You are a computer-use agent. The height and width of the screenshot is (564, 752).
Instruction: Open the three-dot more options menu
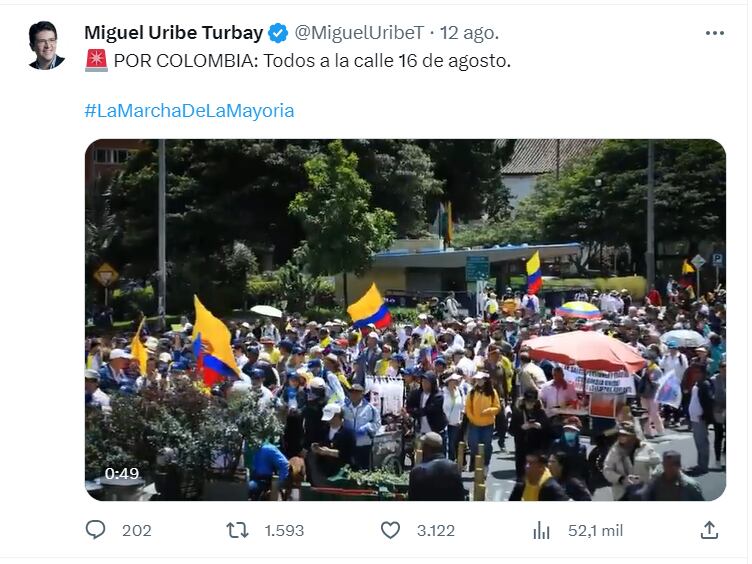coord(715,33)
